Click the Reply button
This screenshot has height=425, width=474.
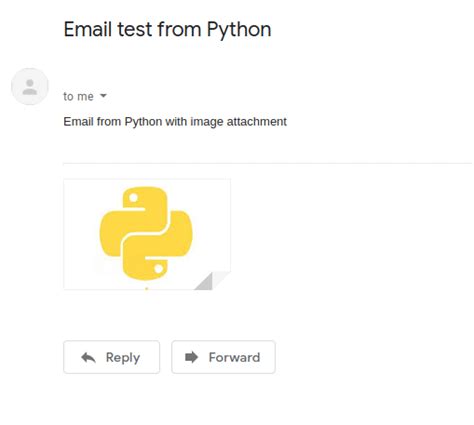click(111, 357)
